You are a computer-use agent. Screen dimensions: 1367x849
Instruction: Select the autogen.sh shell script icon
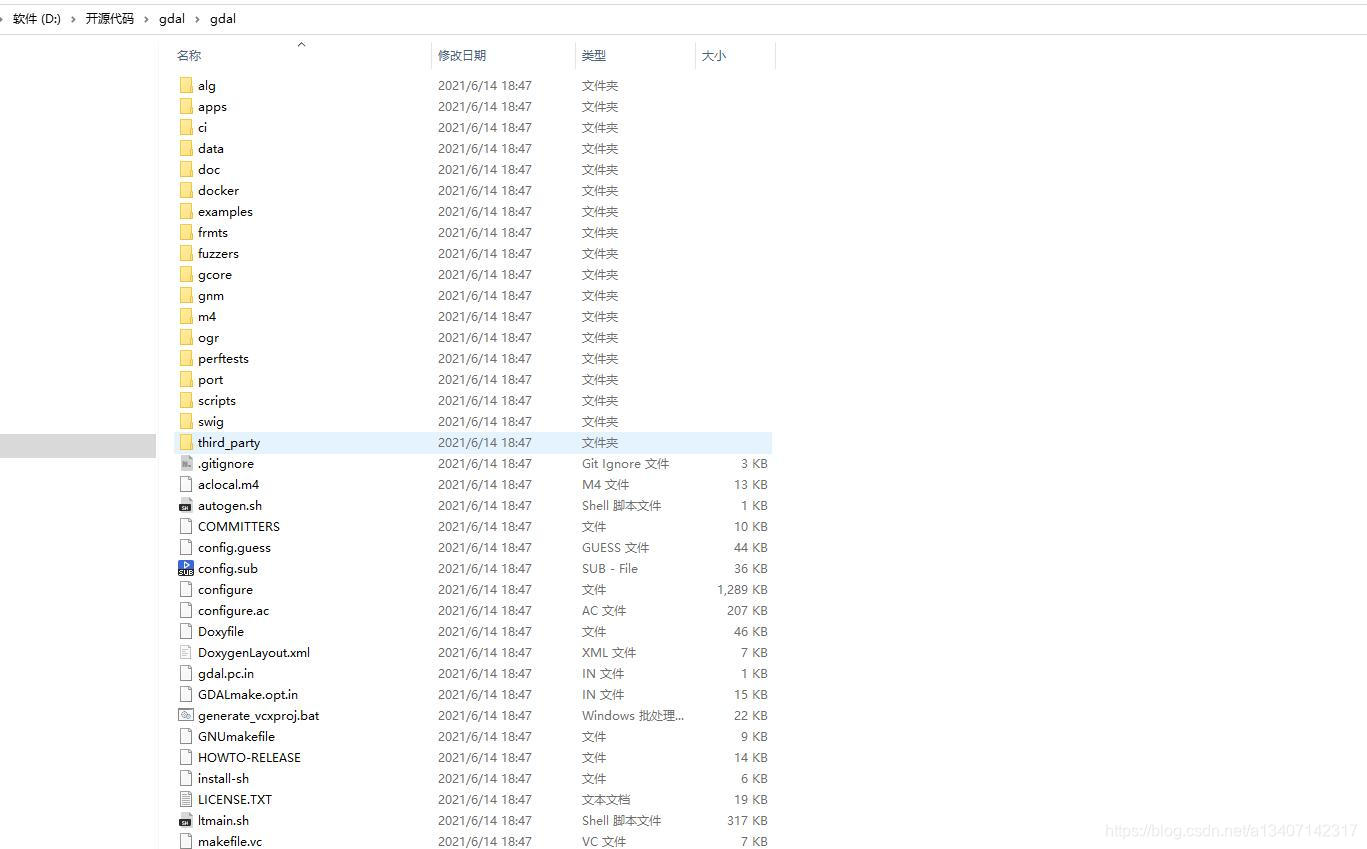point(185,506)
